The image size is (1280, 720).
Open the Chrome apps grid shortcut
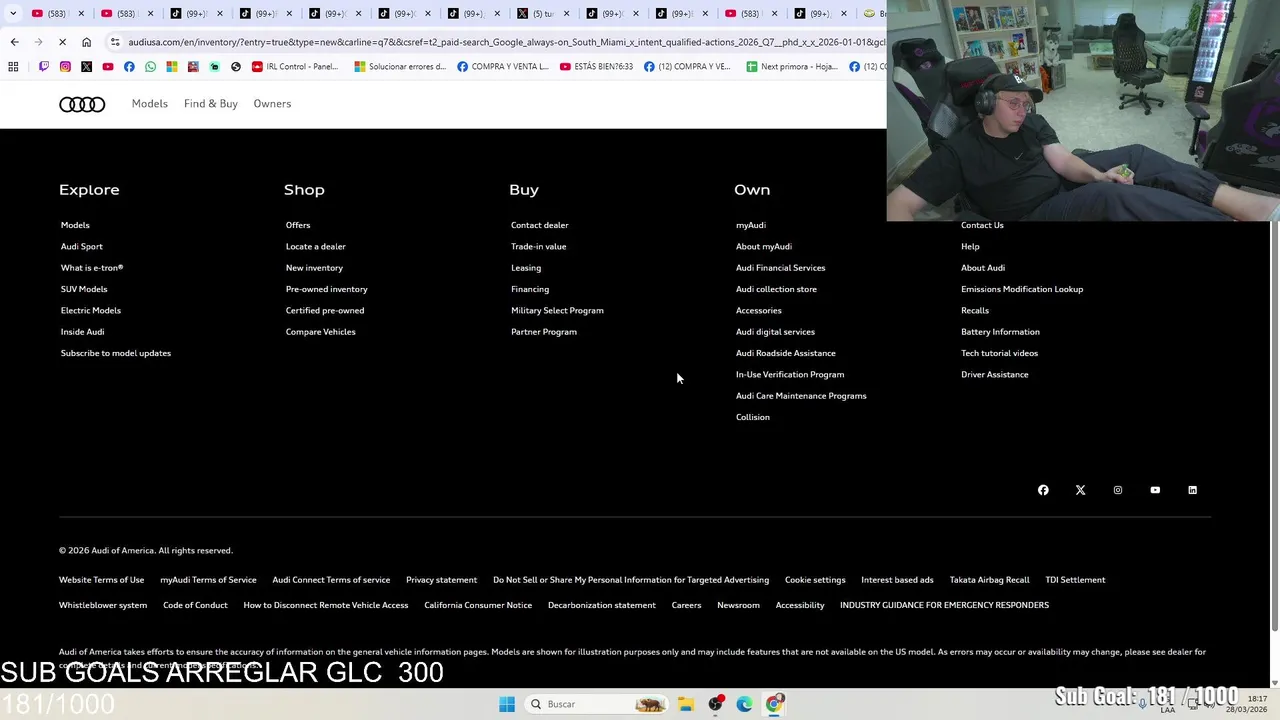click(x=13, y=67)
